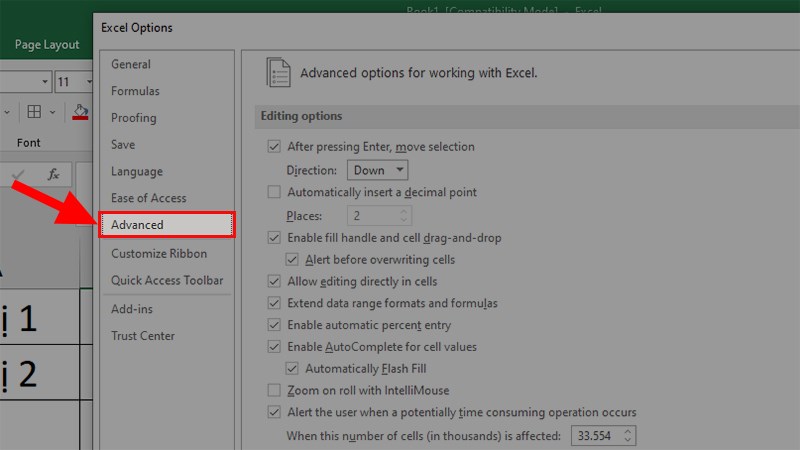
Task: Disable Alert before overwriting cells
Action: click(292, 260)
